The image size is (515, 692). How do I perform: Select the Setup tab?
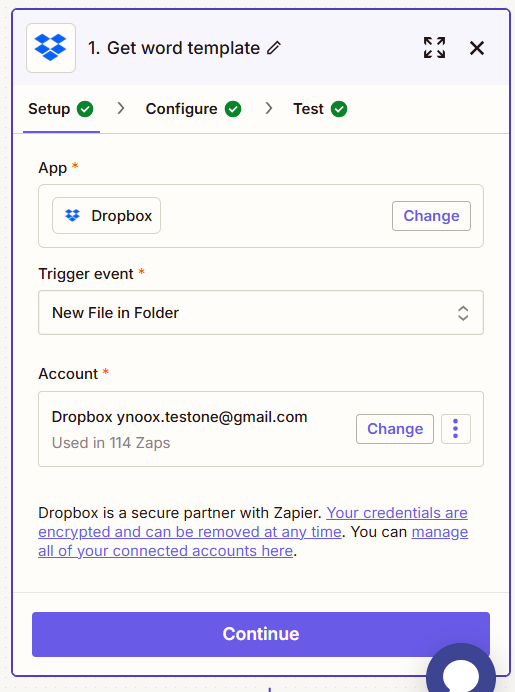tap(61, 109)
